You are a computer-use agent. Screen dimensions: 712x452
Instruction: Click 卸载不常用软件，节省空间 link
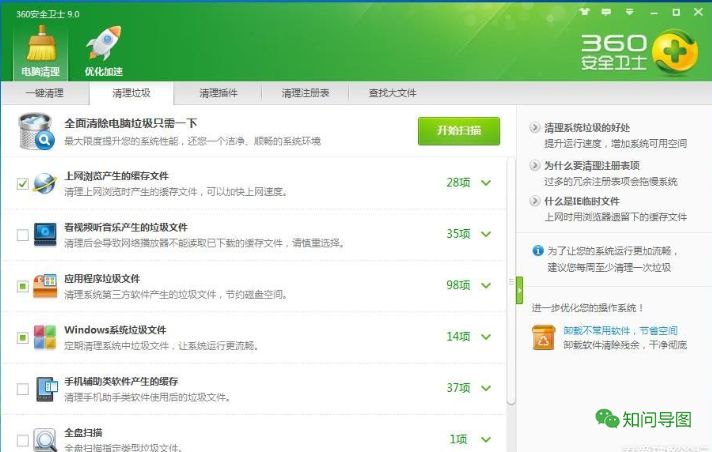620,330
